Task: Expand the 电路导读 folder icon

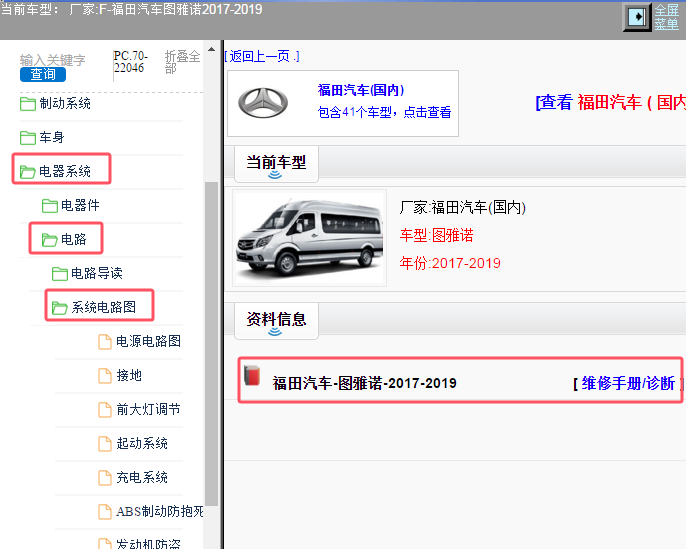Action: pyautogui.click(x=60, y=274)
